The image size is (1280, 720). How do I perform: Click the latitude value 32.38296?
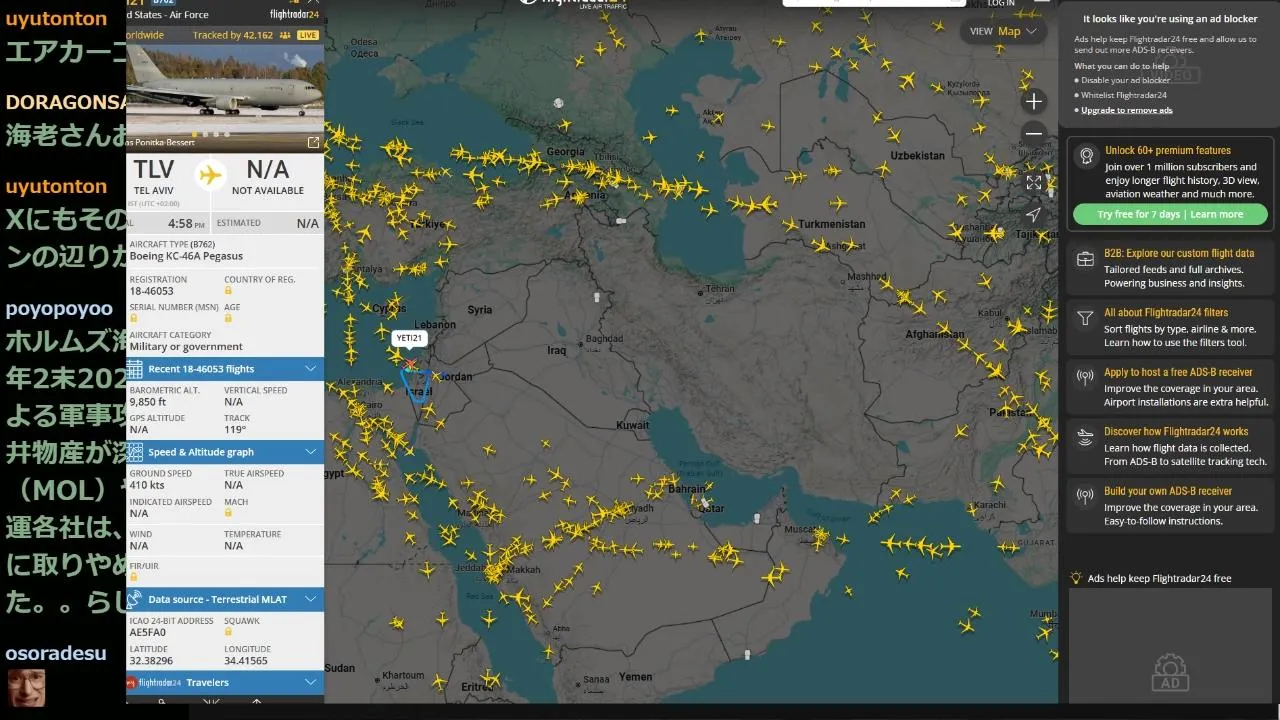[x=151, y=661]
